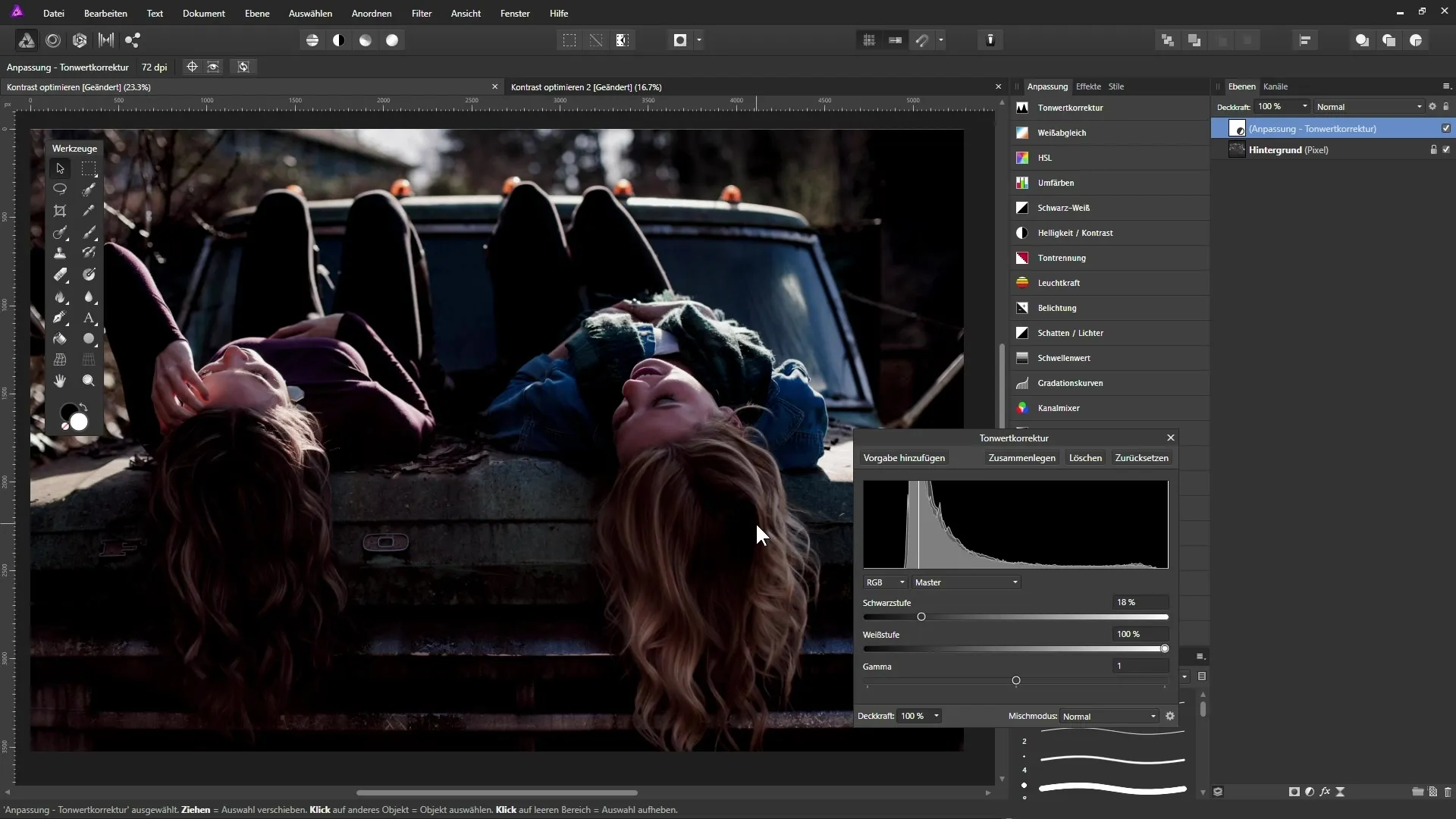
Task: Open the snapping options dropdown arrow
Action: (x=941, y=40)
